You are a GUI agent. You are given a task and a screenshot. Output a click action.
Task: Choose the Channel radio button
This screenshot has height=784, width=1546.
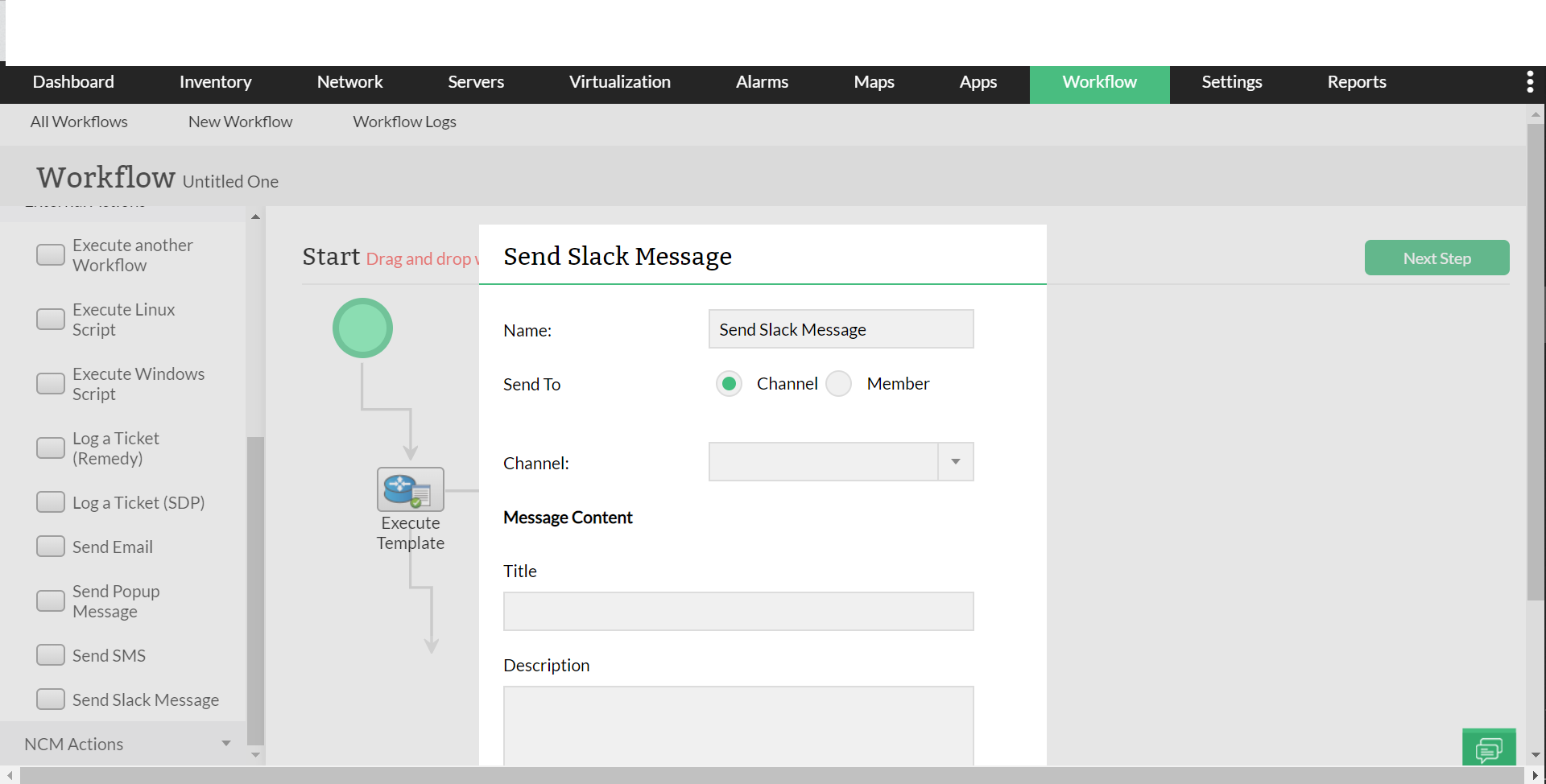click(x=729, y=384)
